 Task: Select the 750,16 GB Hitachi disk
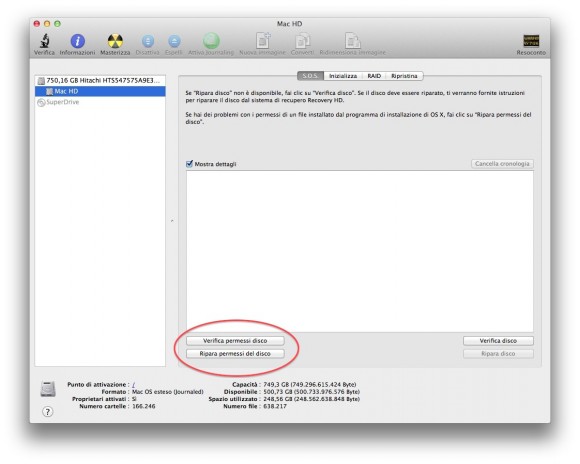100,80
